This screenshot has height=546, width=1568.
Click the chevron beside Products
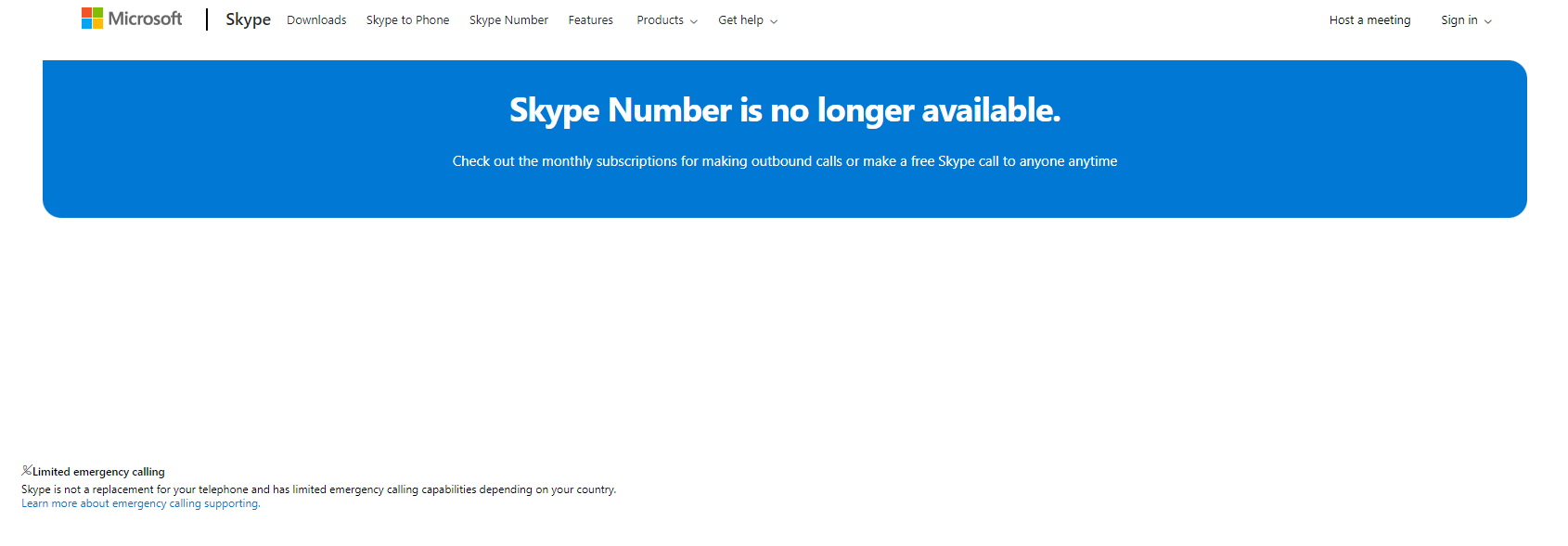694,21
